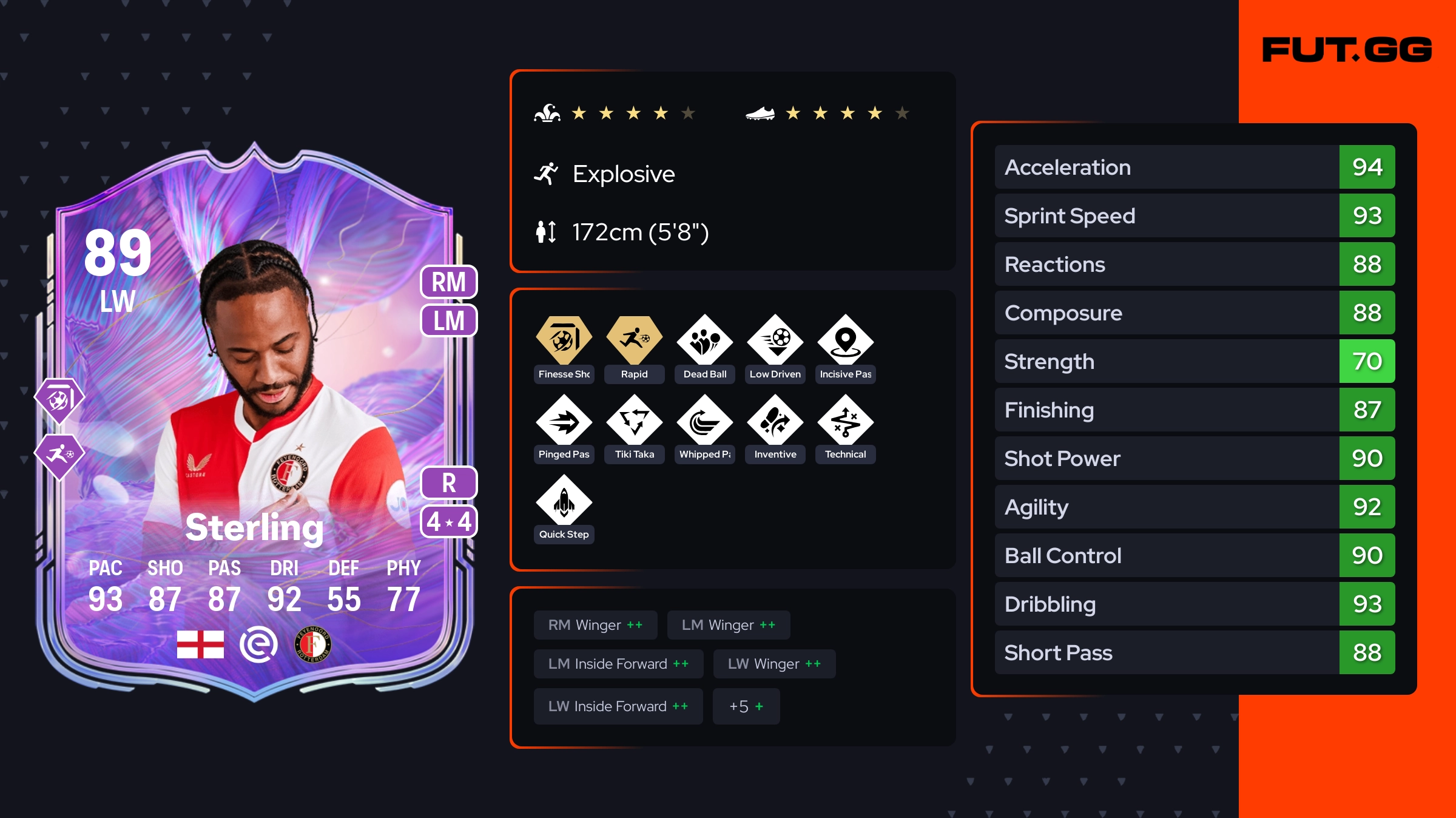Click the LM alternate position badge
Screen dimensions: 1456x818
pyautogui.click(x=449, y=320)
